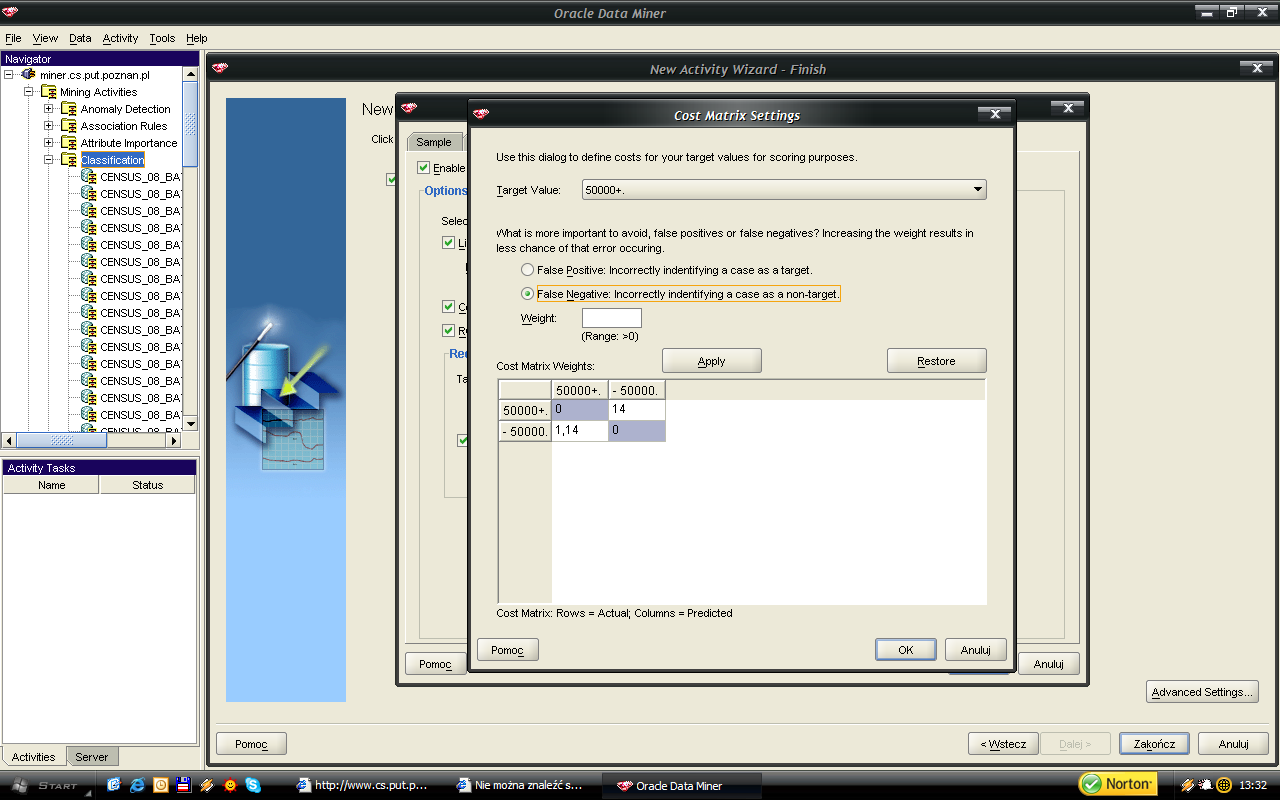This screenshot has height=800, width=1280.
Task: Click the Apply button
Action: click(712, 361)
